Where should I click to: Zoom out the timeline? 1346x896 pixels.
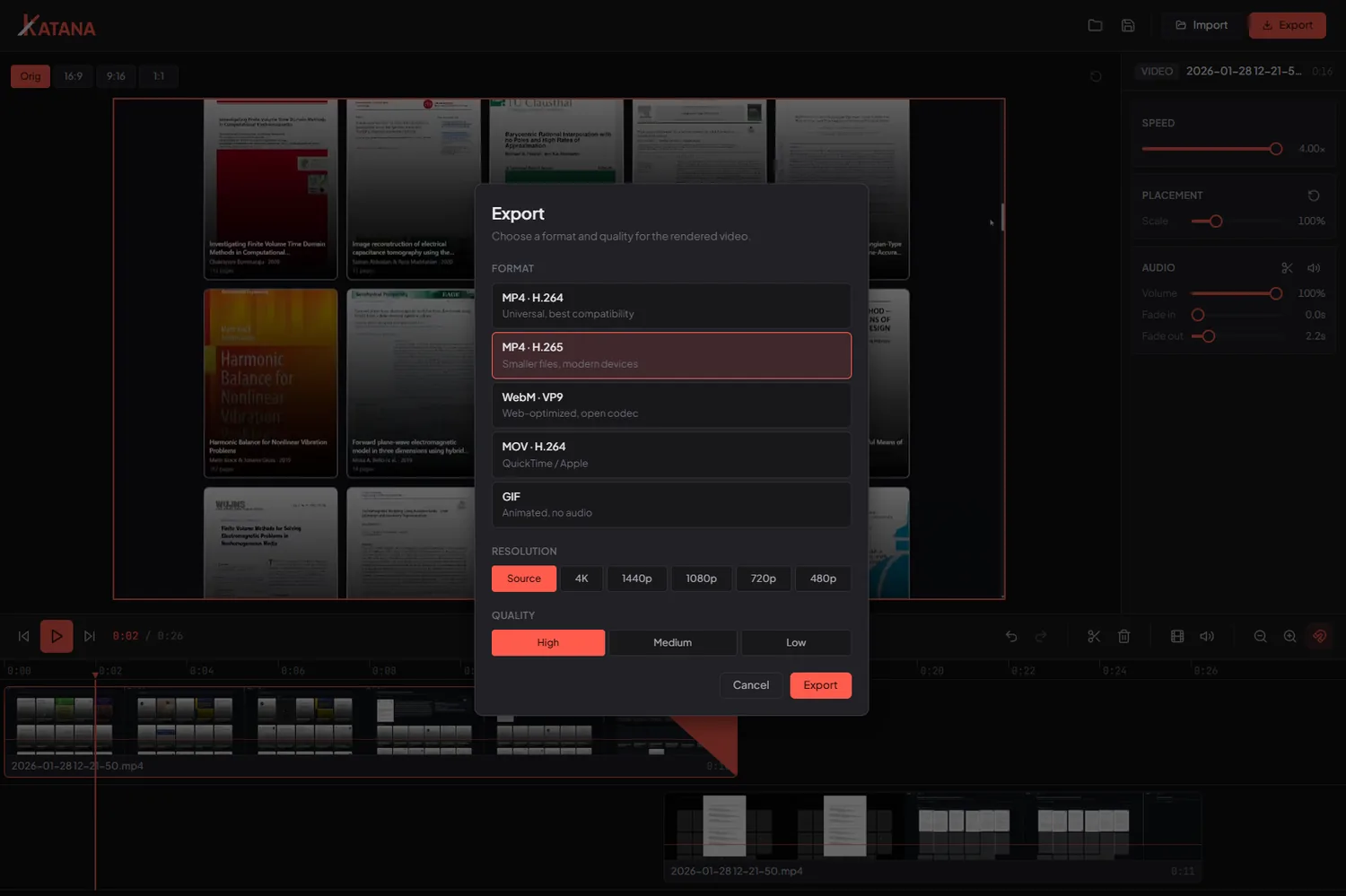click(1261, 636)
